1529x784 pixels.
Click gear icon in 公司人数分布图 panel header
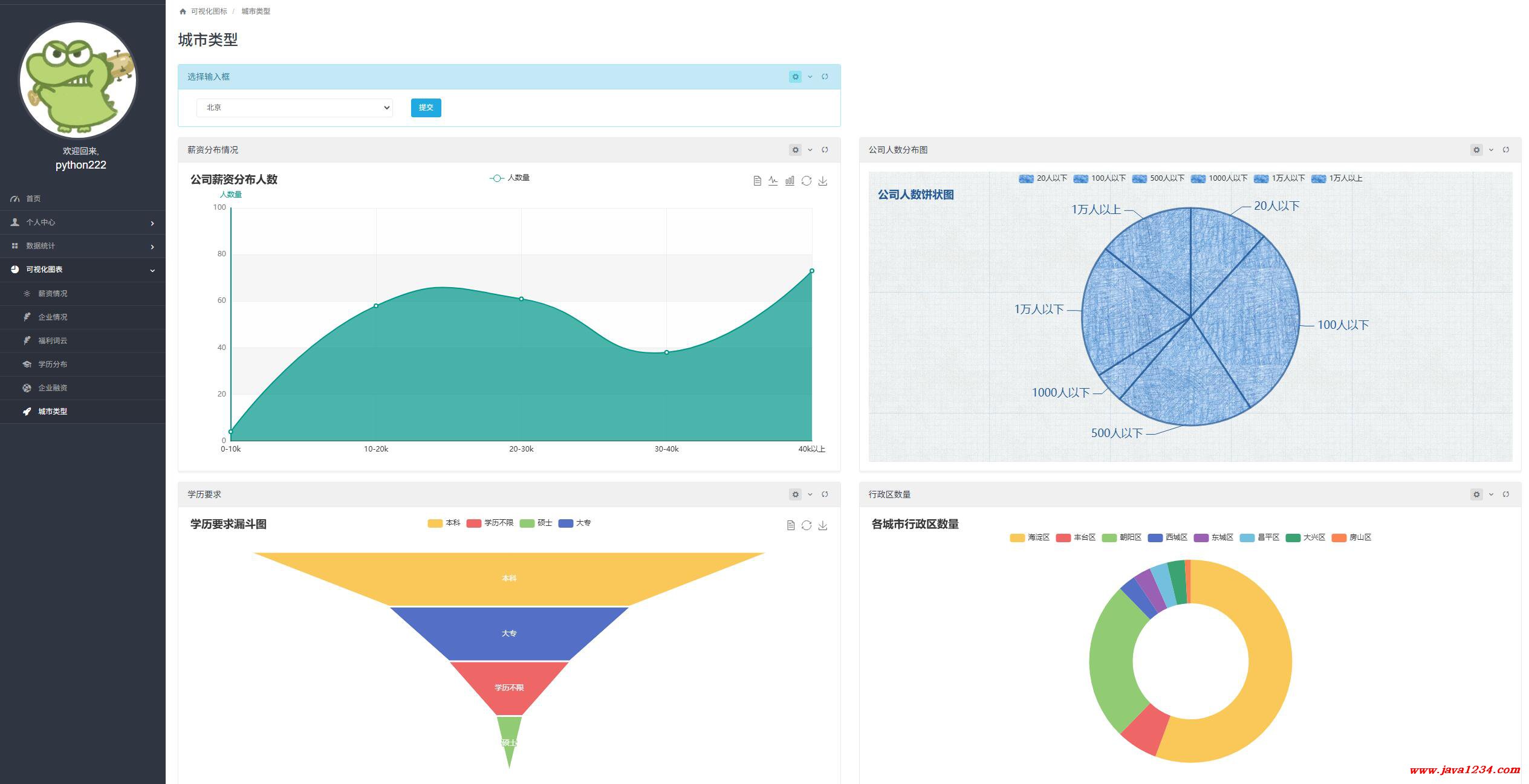pos(1476,150)
